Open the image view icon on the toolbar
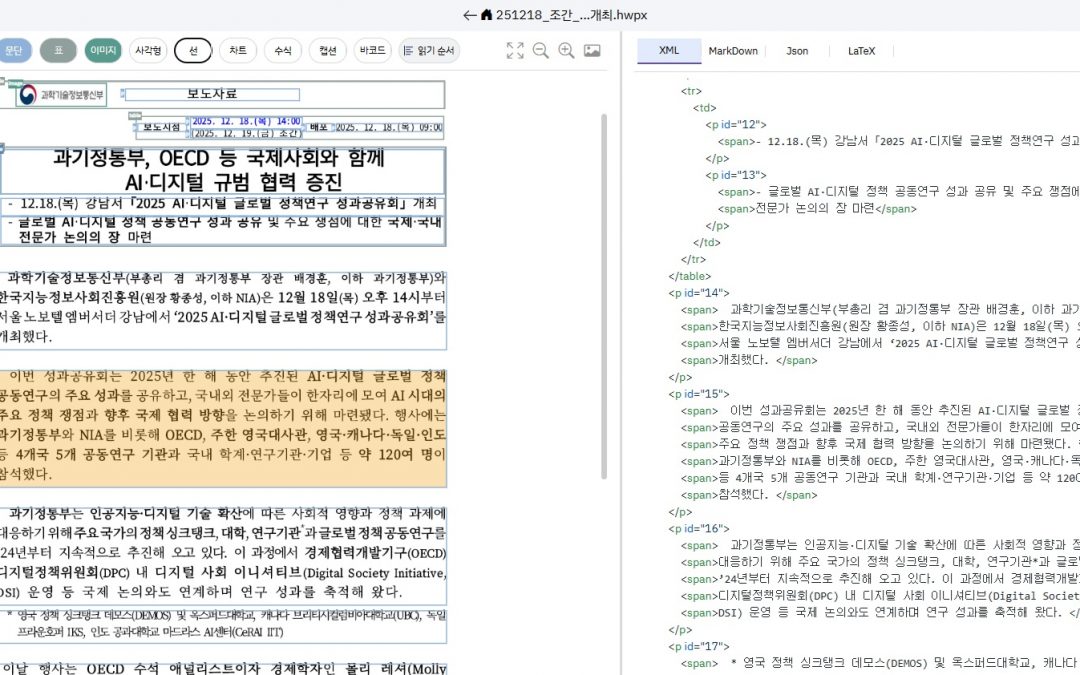 click(x=592, y=50)
